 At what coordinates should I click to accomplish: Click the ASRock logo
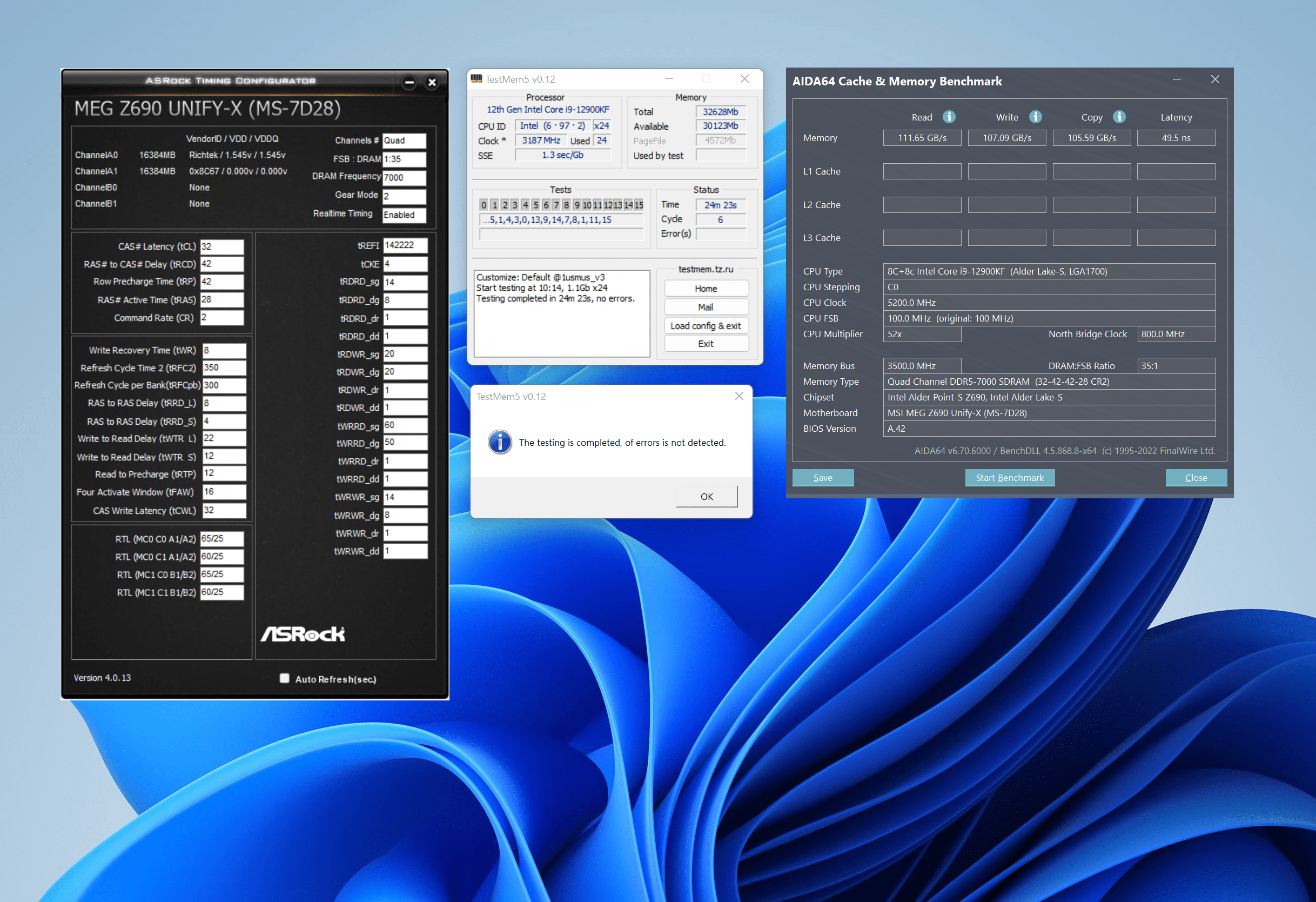(x=303, y=634)
